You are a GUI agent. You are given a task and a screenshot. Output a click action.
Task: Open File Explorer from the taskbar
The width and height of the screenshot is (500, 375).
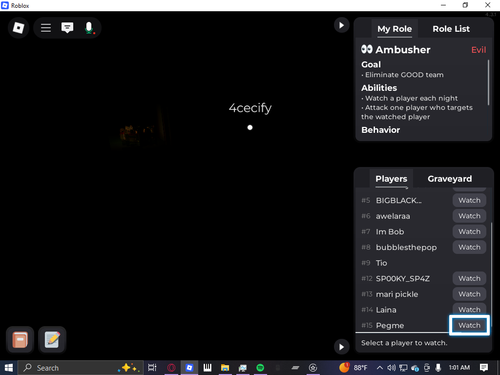pyautogui.click(x=225, y=368)
